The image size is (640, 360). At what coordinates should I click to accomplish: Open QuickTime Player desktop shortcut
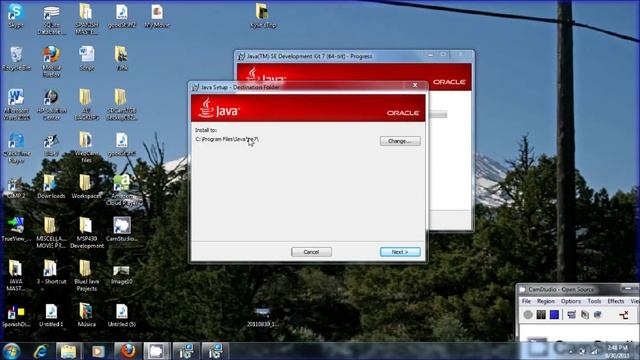(16, 147)
